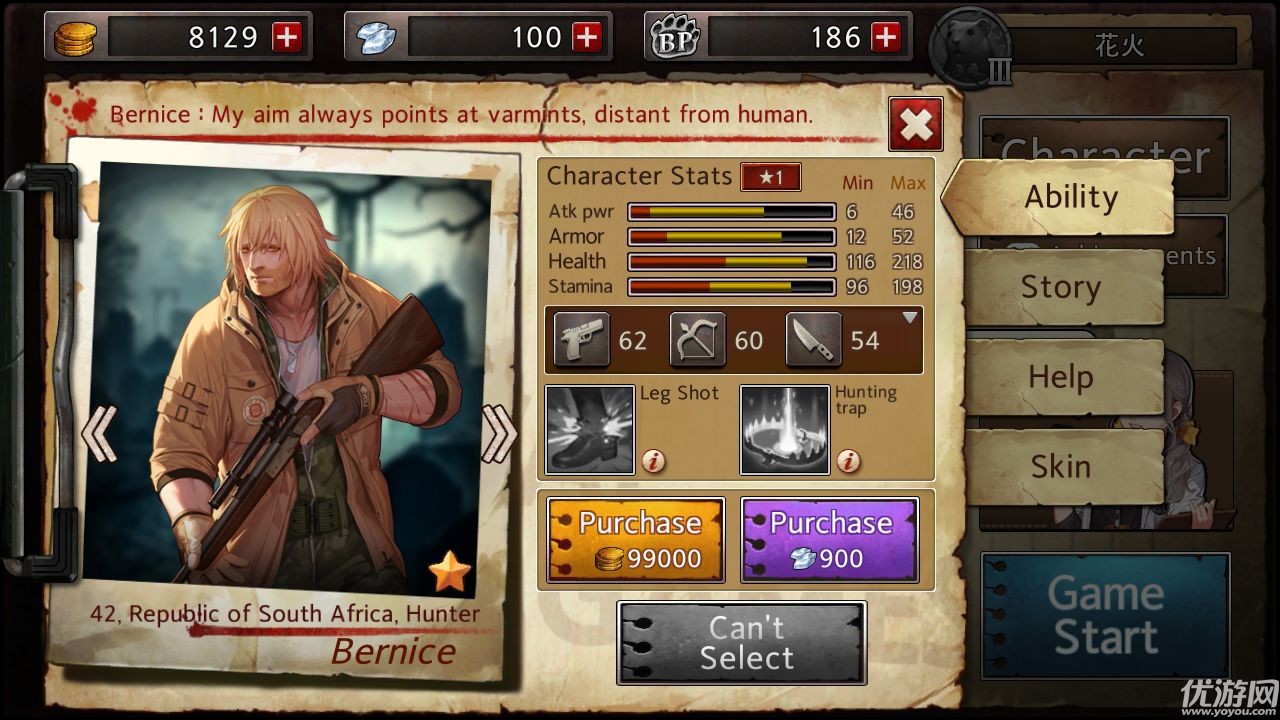Add more gold coins with plus button

[287, 37]
